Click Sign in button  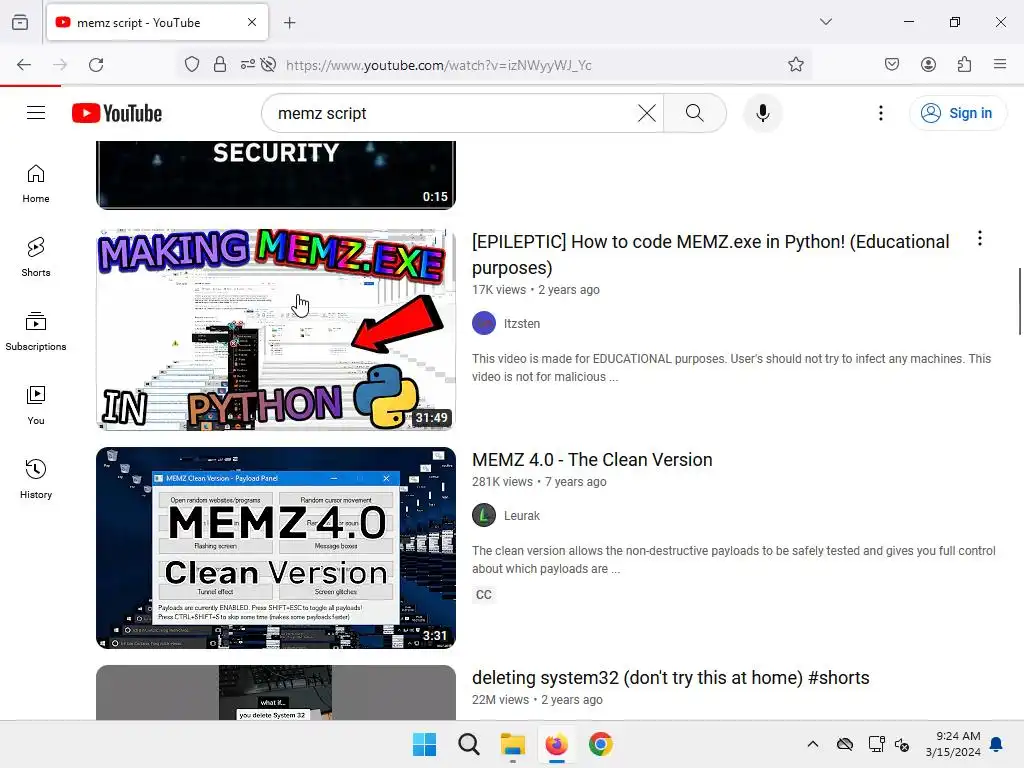957,113
